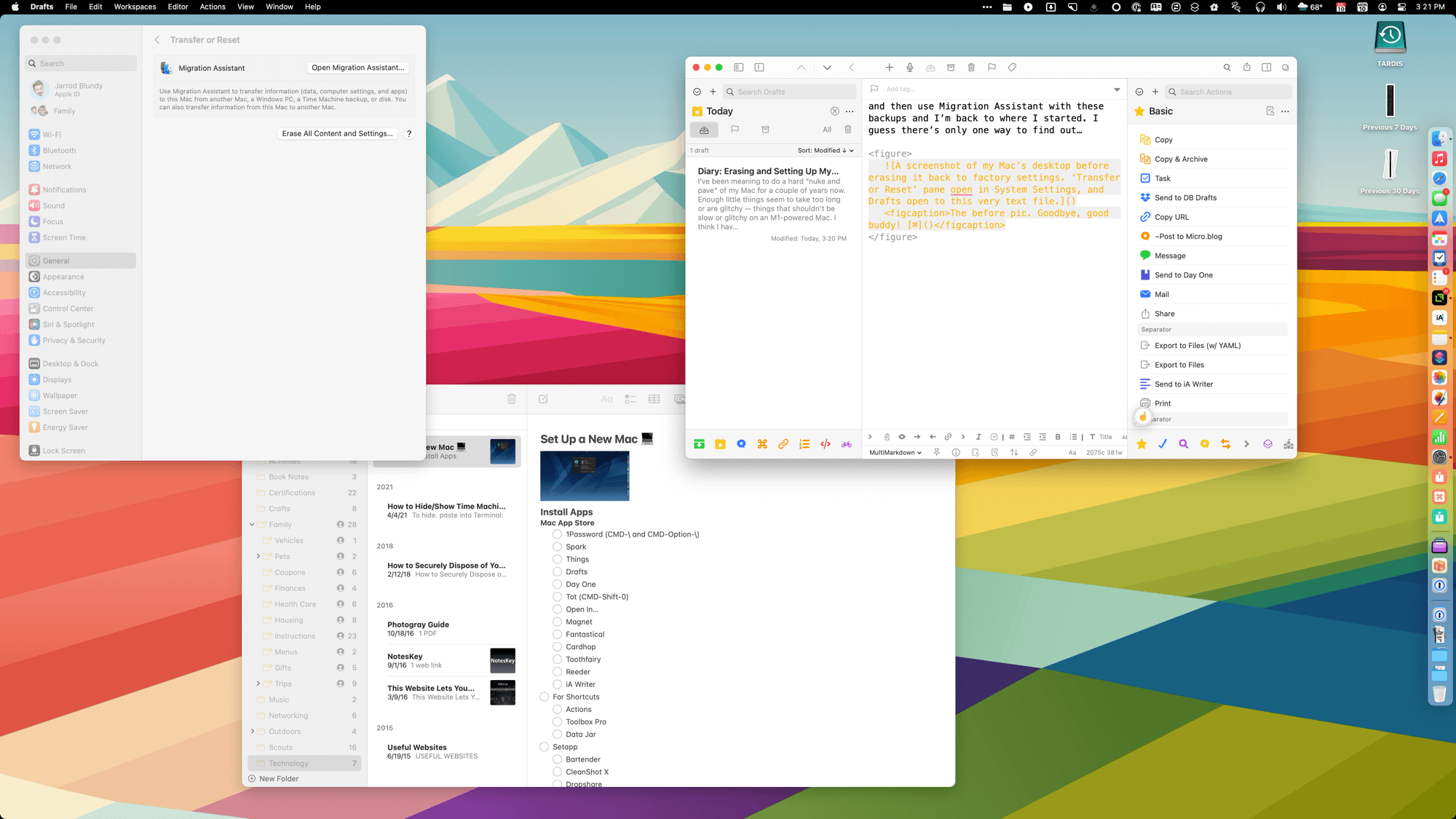This screenshot has height=819, width=1456.
Task: Click the new draft plus icon in Drafts toolbar
Action: point(889,67)
